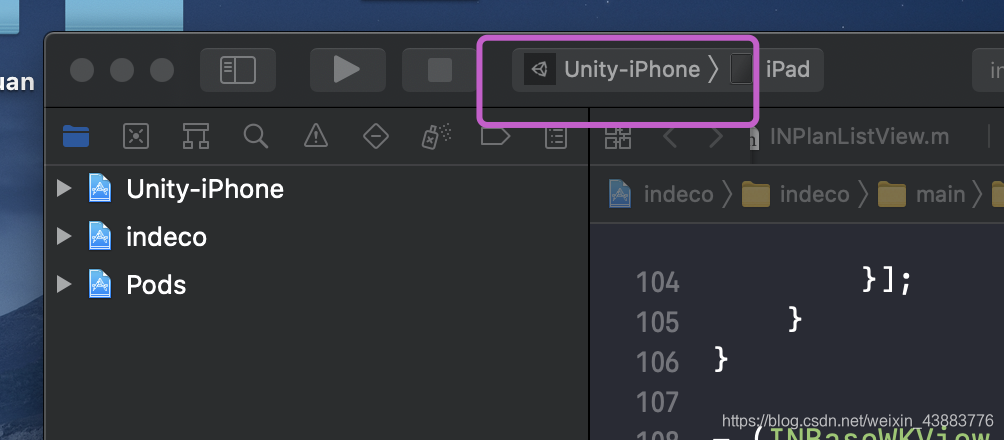The width and height of the screenshot is (1004, 440).
Task: Open the Symbol navigator
Action: coord(195,136)
